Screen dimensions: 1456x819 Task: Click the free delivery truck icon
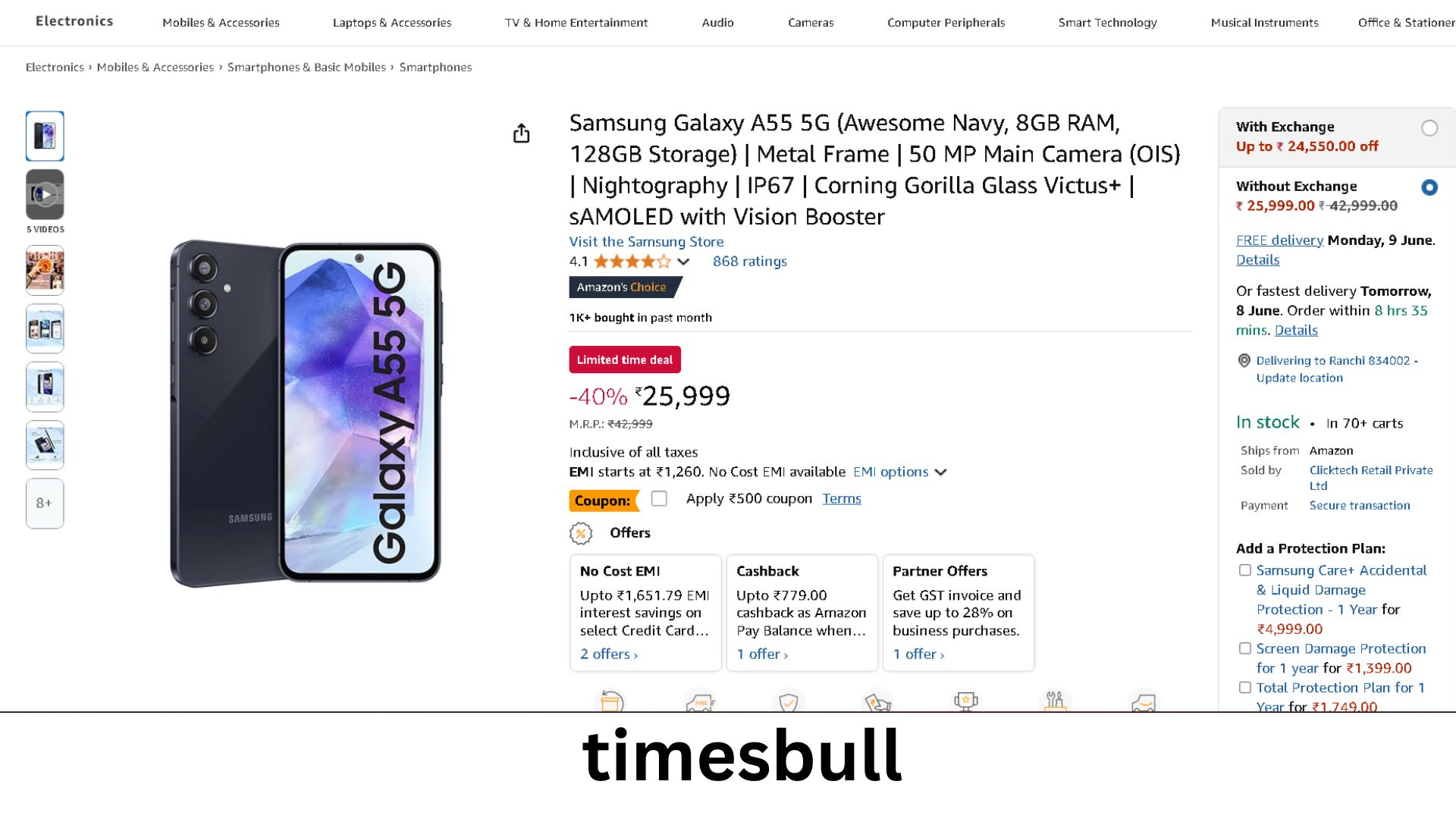pos(699,701)
